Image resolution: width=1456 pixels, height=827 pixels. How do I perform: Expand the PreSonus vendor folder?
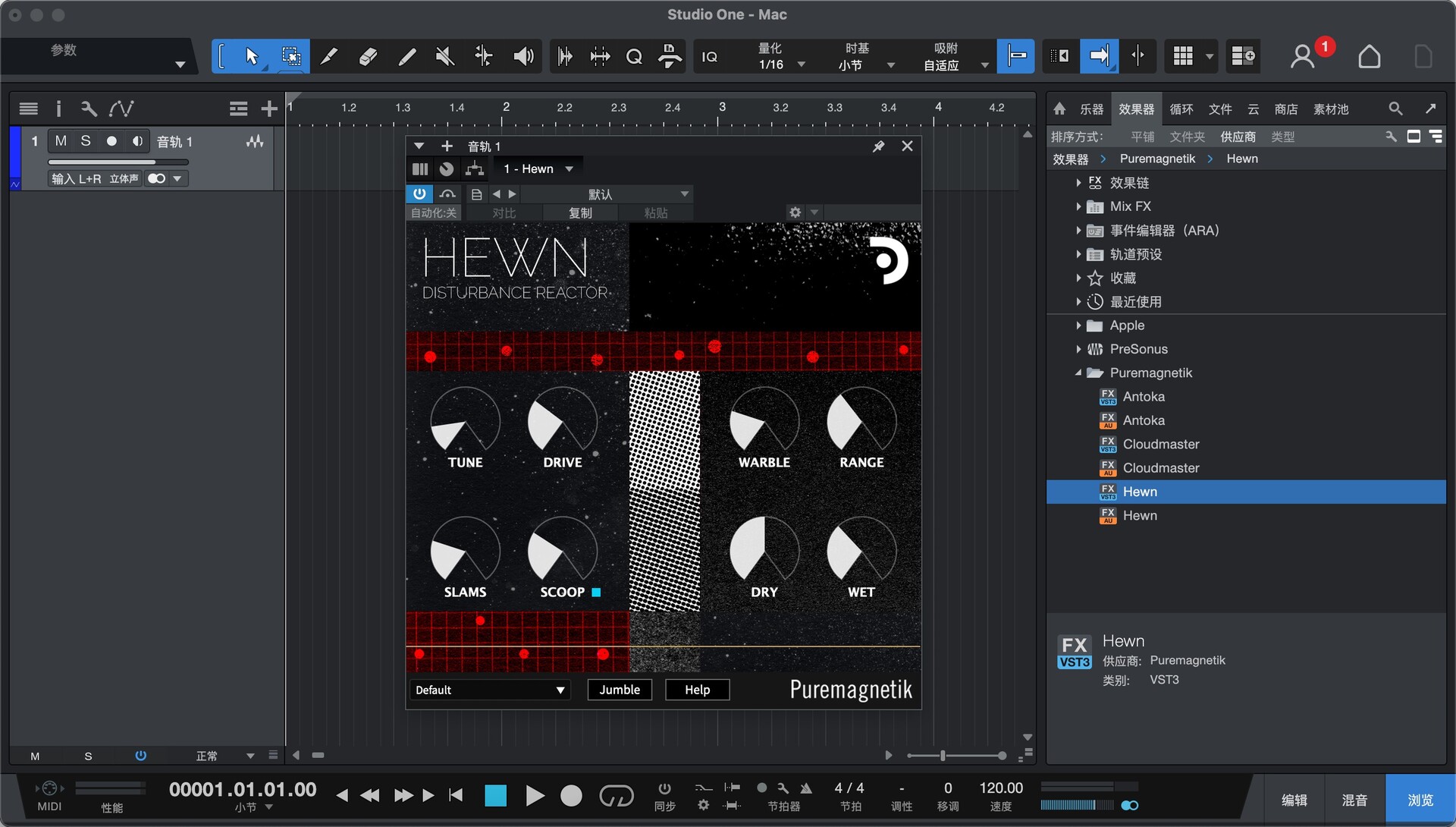pyautogui.click(x=1078, y=349)
